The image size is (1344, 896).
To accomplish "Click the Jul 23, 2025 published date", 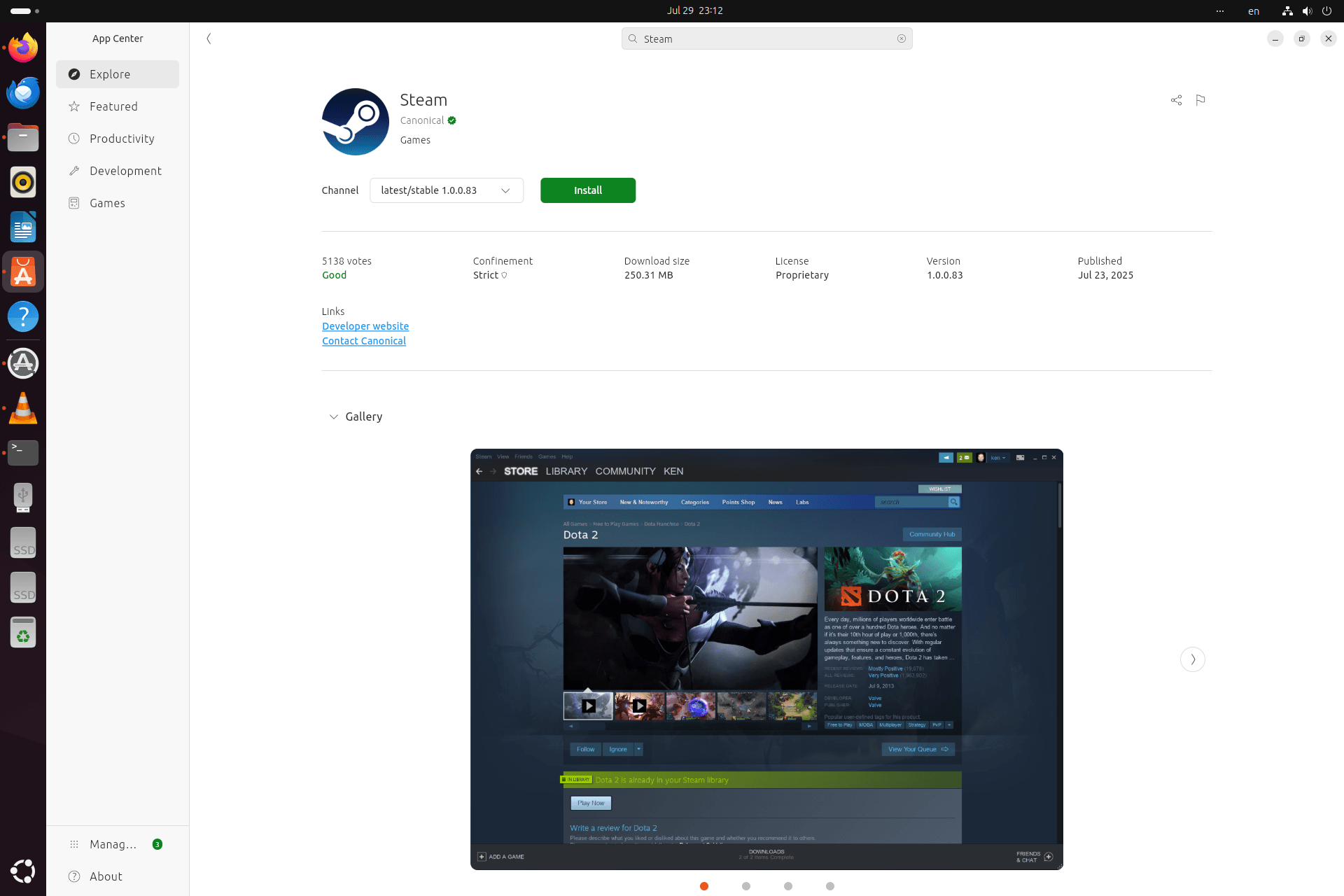I will pos(1105,275).
